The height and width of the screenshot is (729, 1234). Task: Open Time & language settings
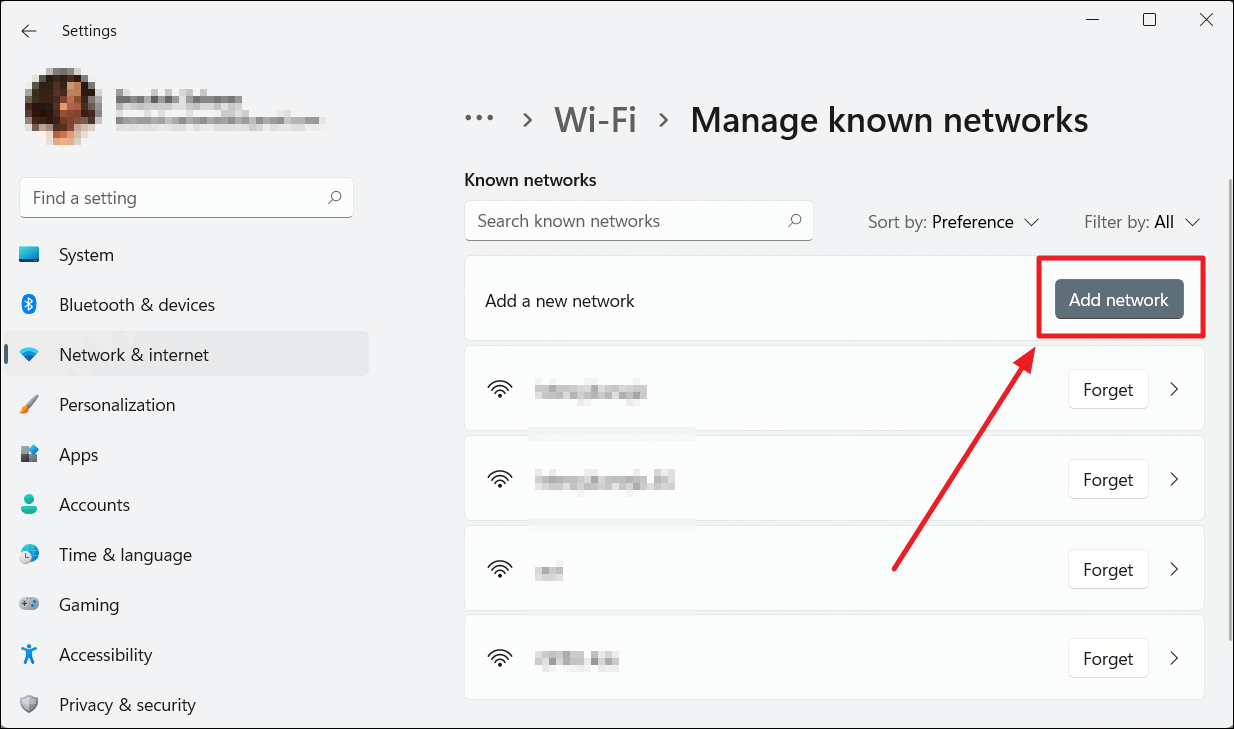pyautogui.click(x=30, y=554)
